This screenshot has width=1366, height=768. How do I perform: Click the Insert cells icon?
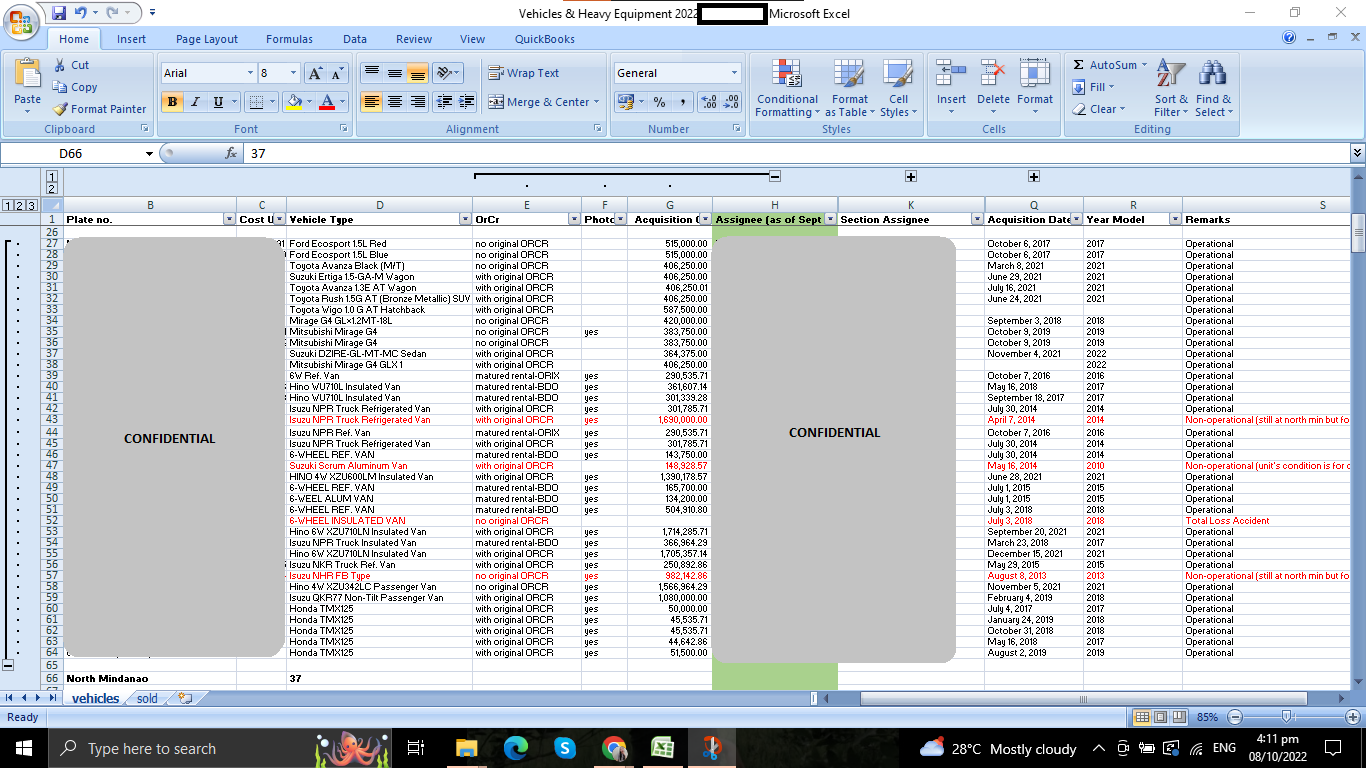click(951, 74)
